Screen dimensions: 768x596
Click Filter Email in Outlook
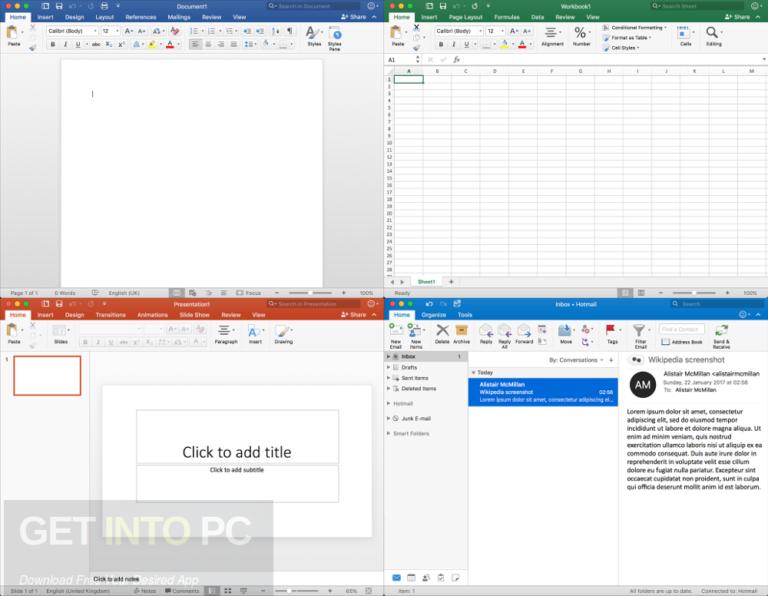click(640, 336)
